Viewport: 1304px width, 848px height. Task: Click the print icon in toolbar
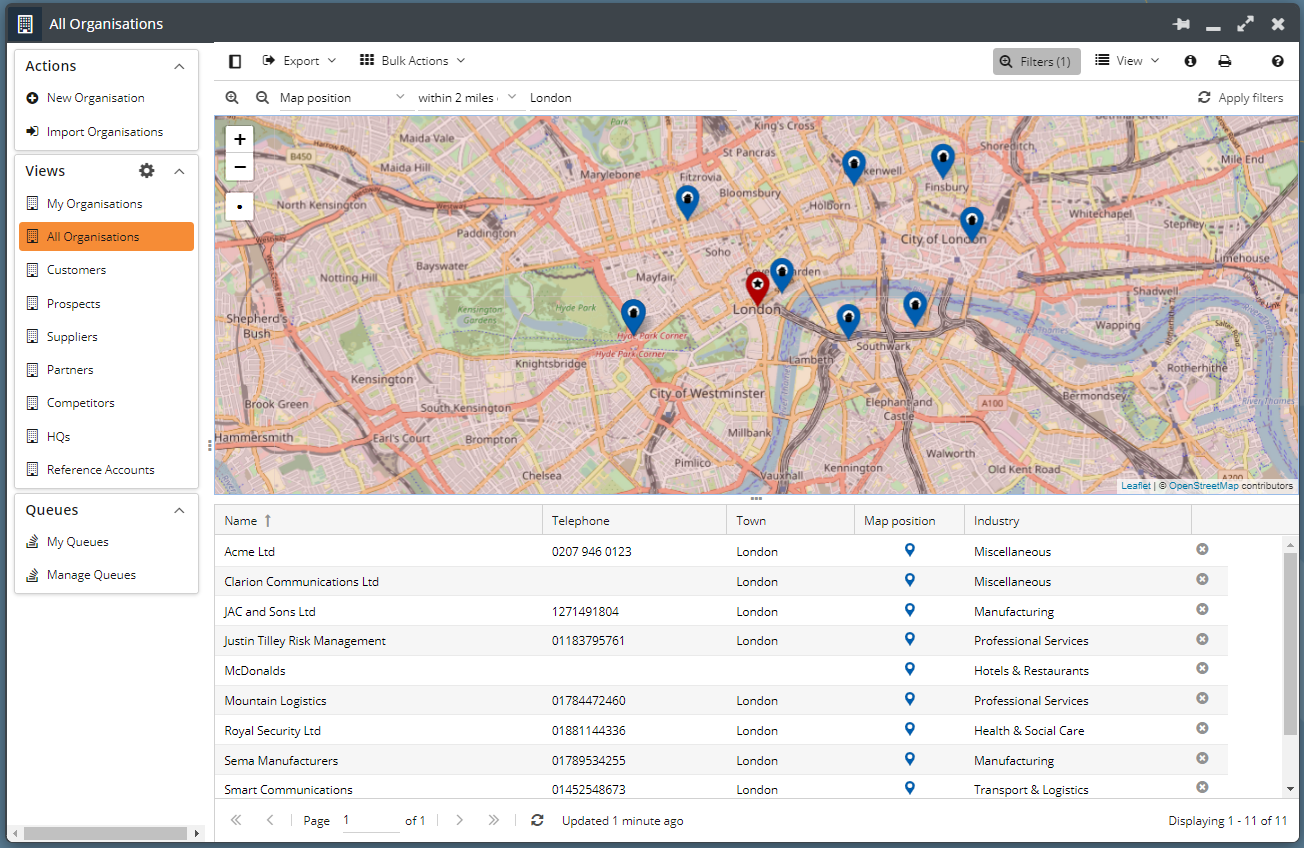click(x=1224, y=61)
